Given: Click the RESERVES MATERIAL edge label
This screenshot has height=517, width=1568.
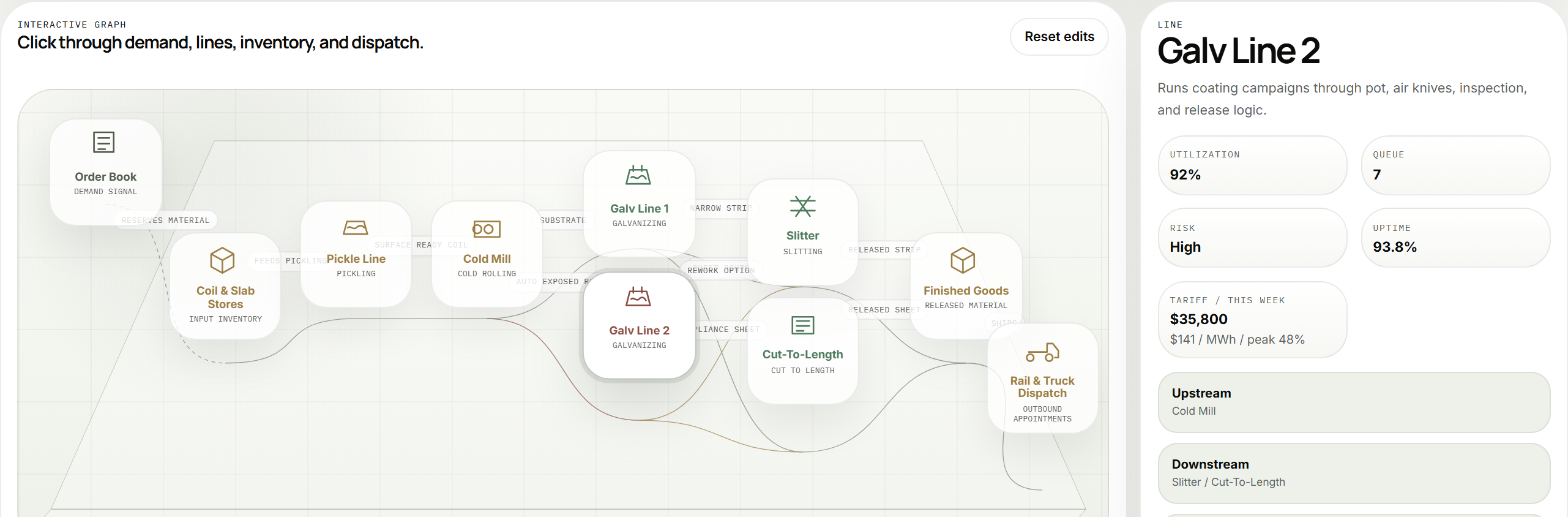Looking at the screenshot, I should pyautogui.click(x=165, y=220).
